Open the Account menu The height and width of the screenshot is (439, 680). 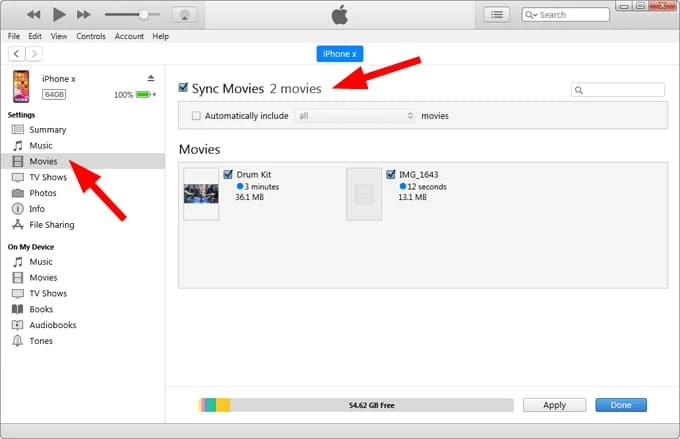coord(129,36)
